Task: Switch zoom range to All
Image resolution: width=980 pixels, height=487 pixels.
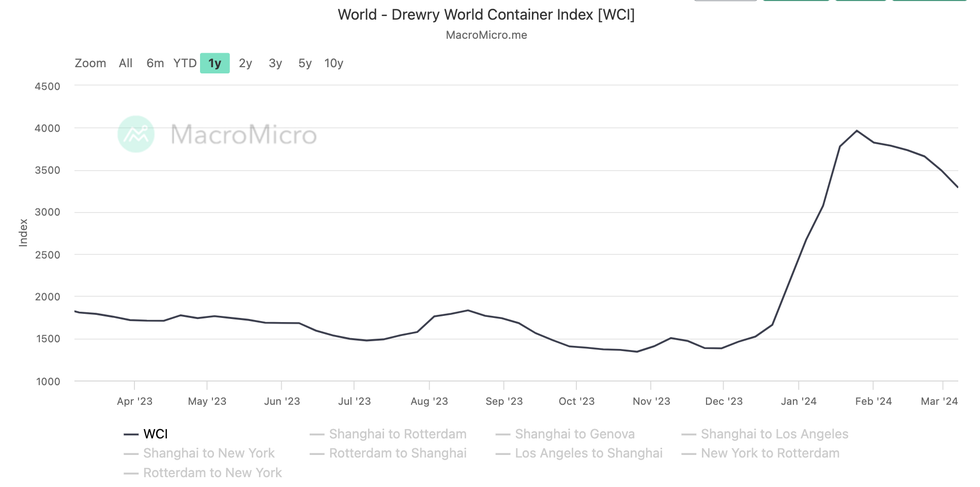Action: pyautogui.click(x=125, y=63)
